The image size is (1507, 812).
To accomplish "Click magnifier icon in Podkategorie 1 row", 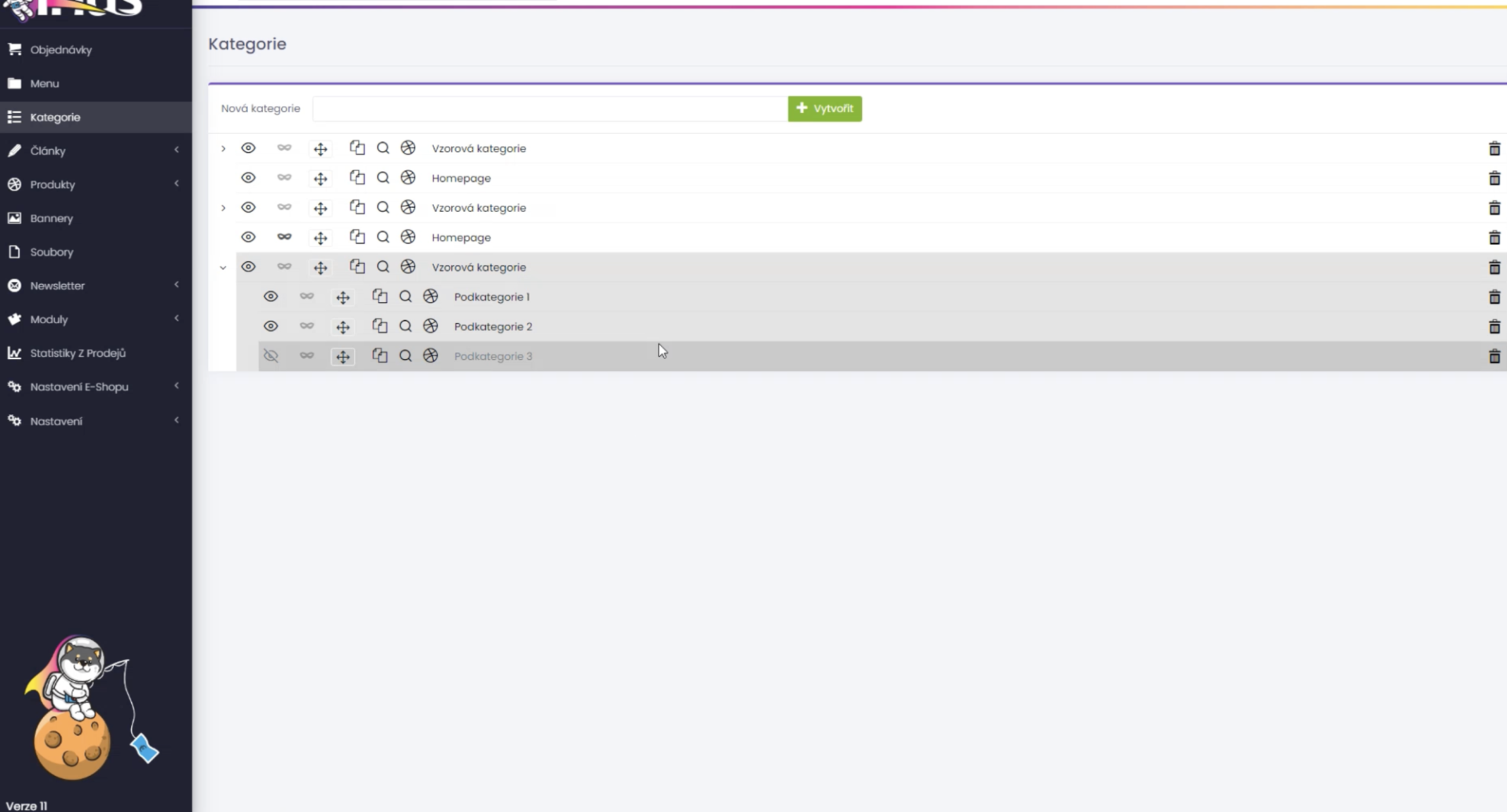I will point(405,297).
